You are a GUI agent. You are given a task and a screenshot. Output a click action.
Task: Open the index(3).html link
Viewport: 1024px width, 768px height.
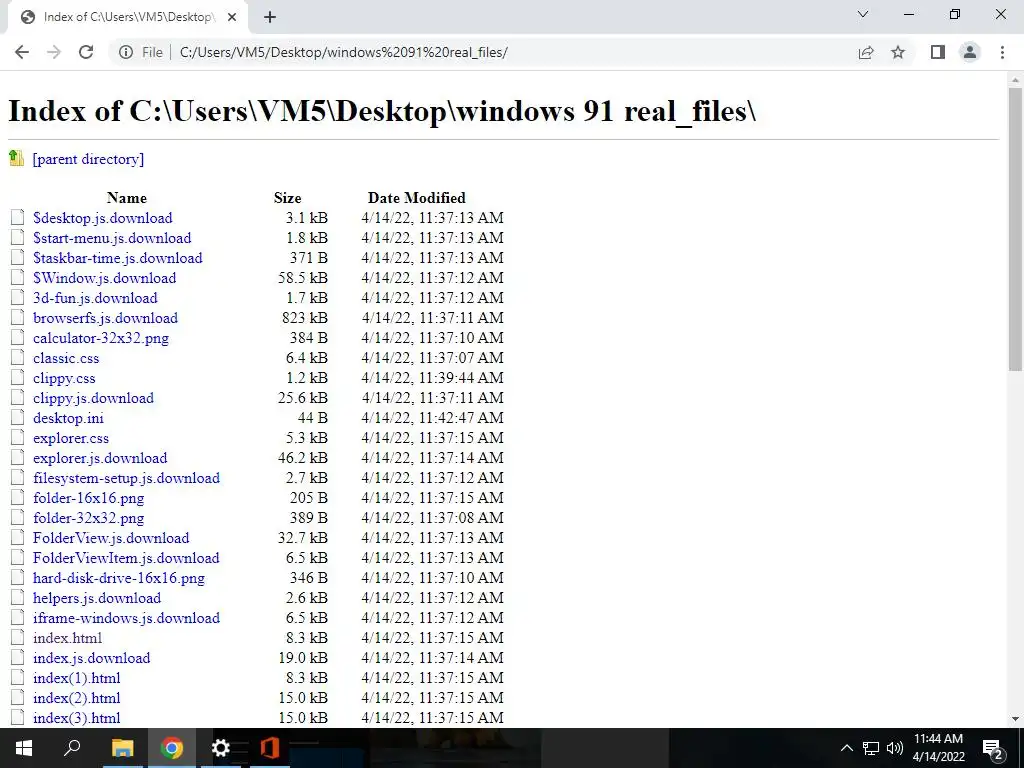[76, 718]
